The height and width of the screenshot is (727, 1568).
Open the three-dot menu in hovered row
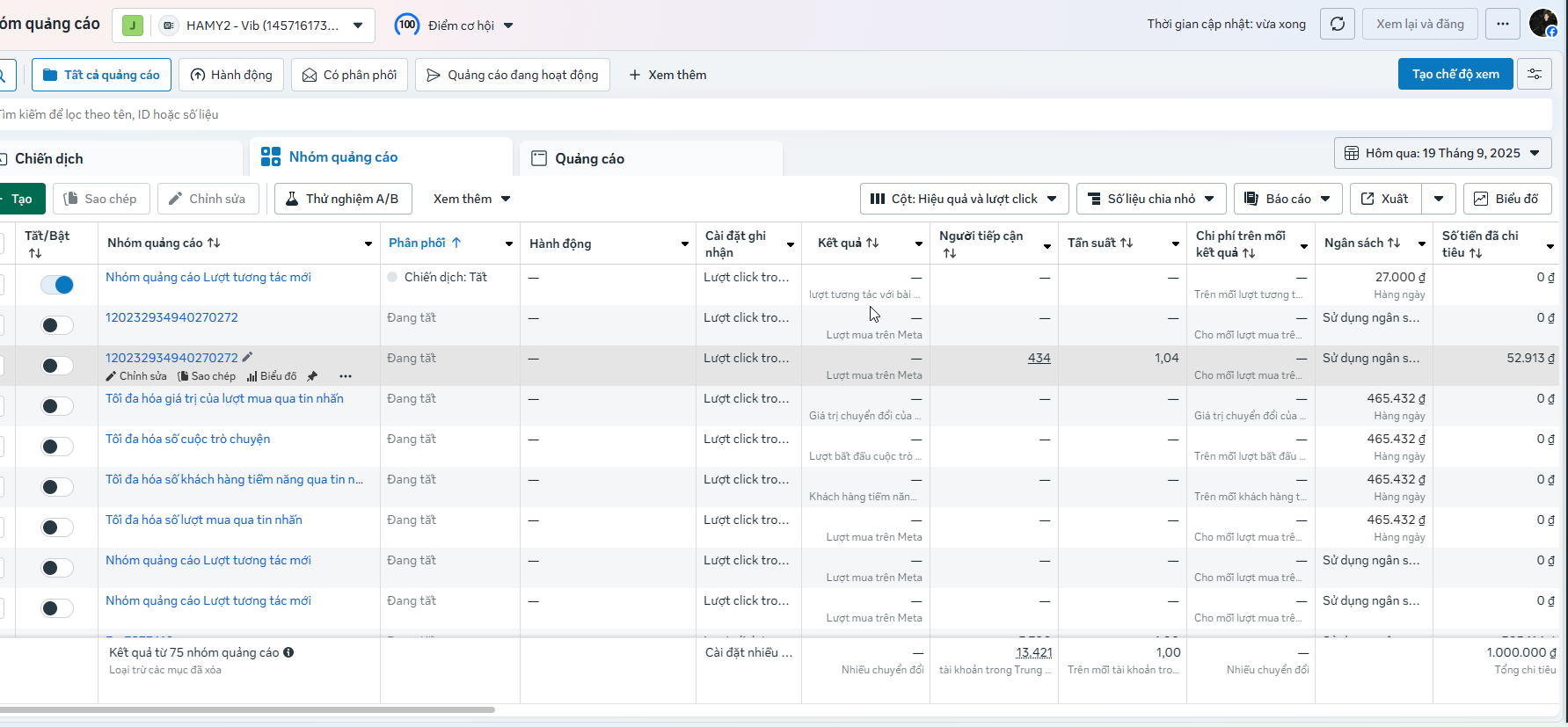(346, 376)
